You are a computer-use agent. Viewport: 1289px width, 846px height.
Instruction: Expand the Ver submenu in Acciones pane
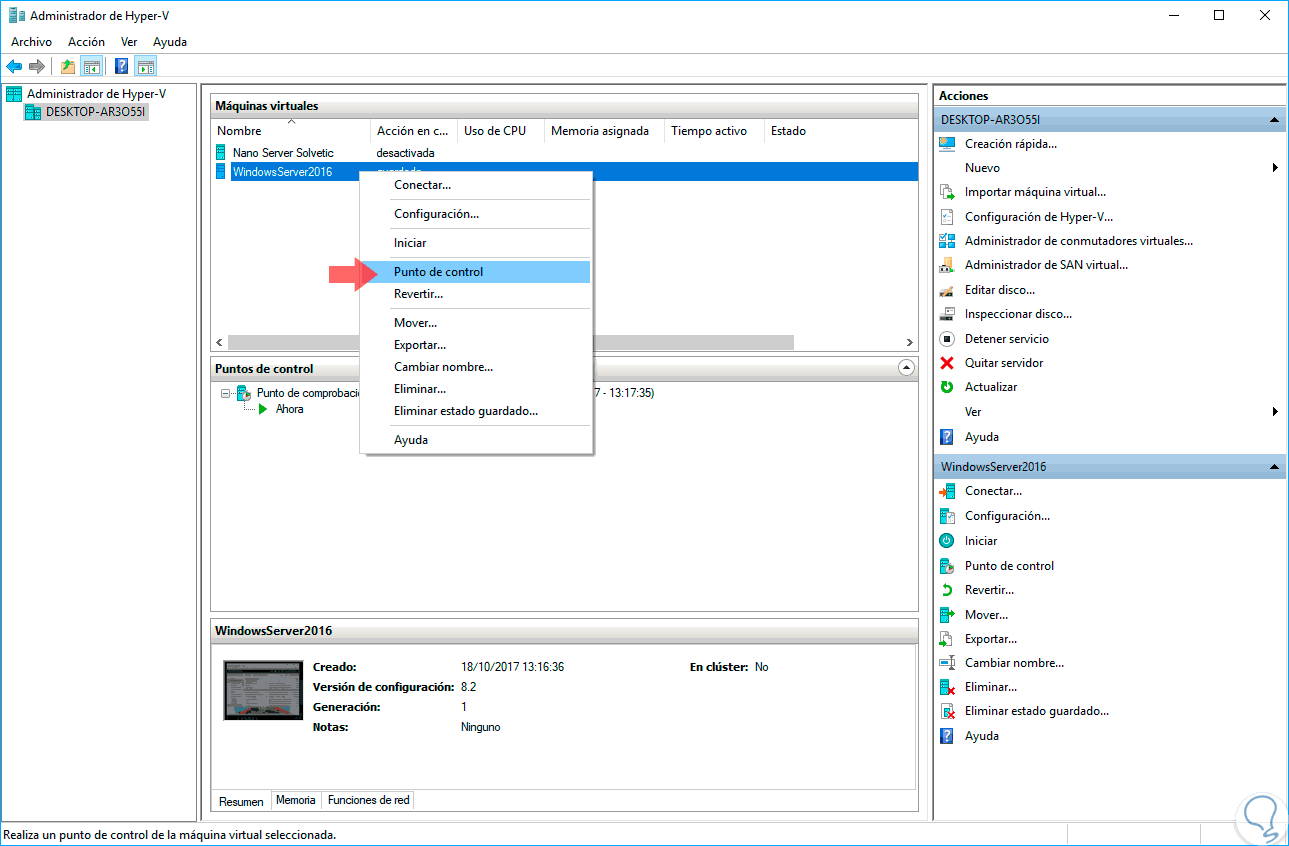1276,412
